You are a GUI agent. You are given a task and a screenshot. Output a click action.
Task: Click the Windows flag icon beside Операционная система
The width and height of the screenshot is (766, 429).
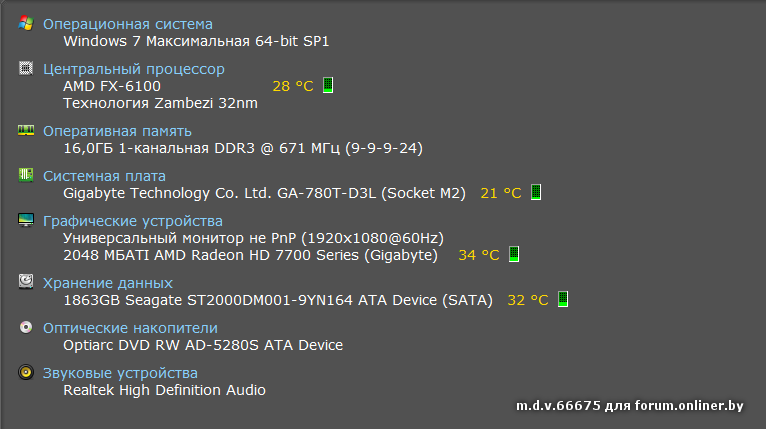click(x=26, y=24)
